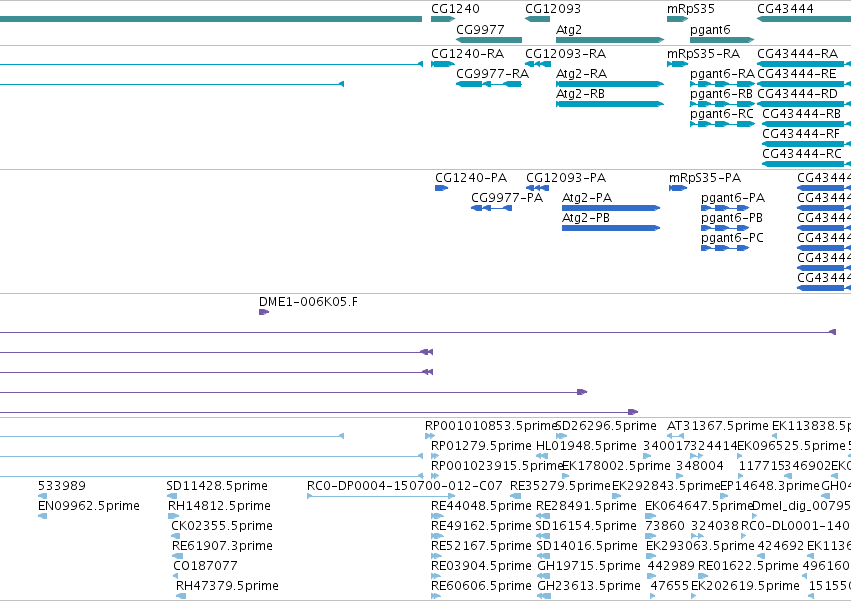The image size is (851, 601).
Task: Click the CG9977 gene label
Action: 480,29
